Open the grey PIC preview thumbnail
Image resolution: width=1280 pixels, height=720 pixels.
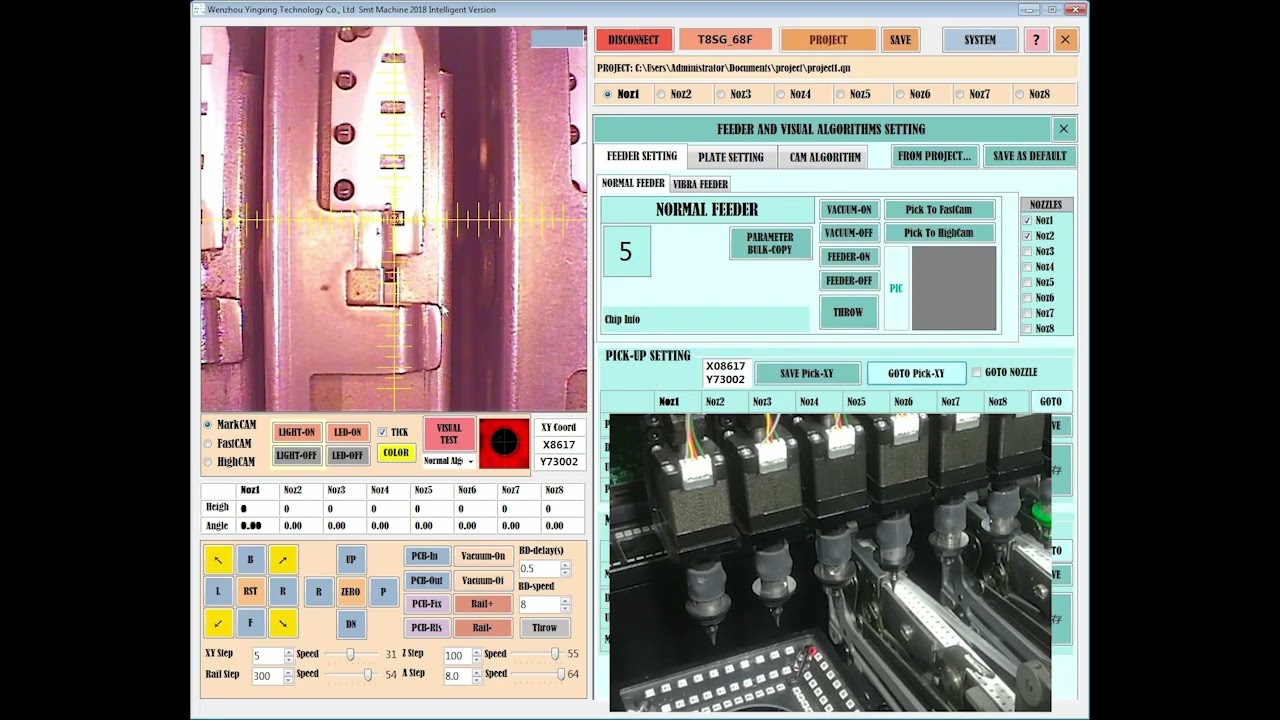click(x=954, y=288)
